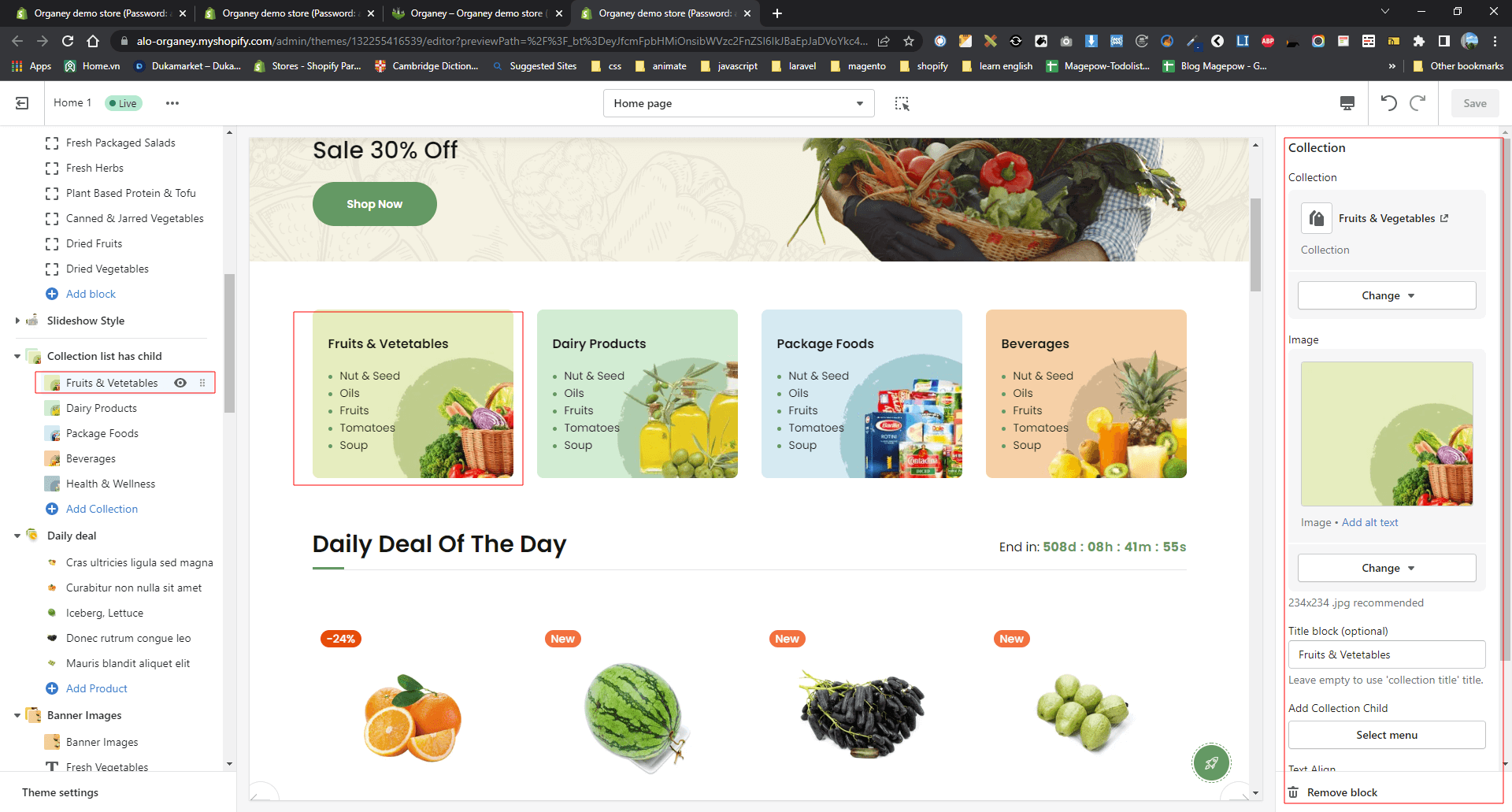The width and height of the screenshot is (1512, 812).
Task: Click the redo arrow icon
Action: [1418, 103]
